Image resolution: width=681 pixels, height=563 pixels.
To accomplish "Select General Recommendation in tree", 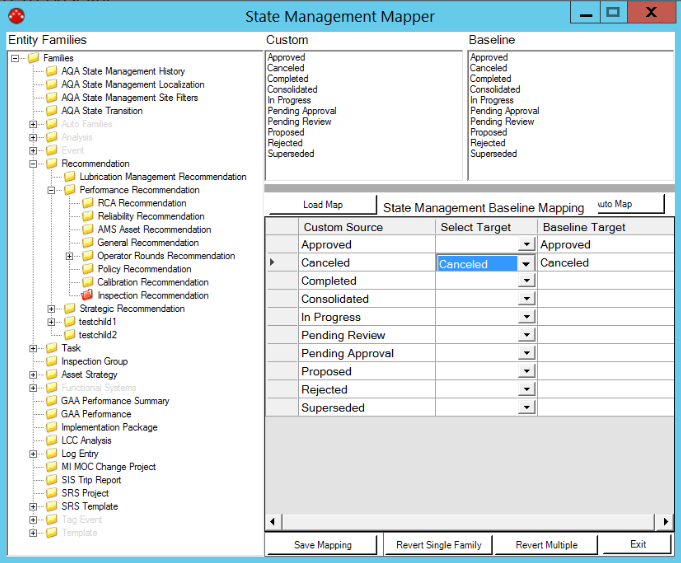I will click(148, 242).
